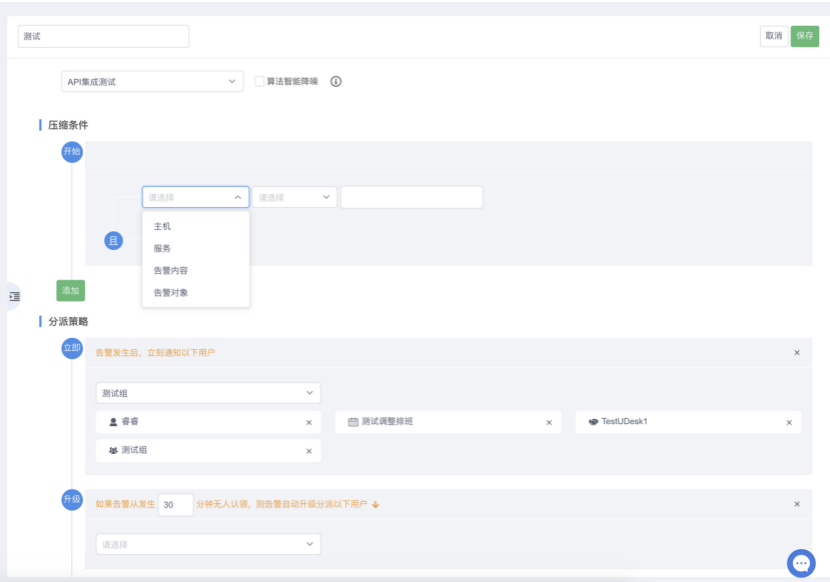This screenshot has width=830, height=582.
Task: Enable the 算法智能降噪 checkbox
Action: (x=259, y=81)
